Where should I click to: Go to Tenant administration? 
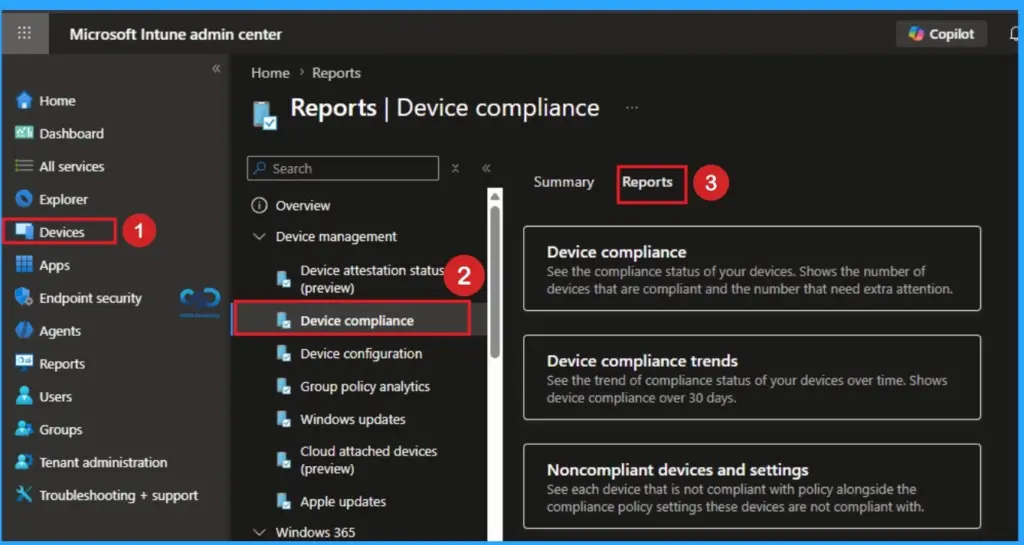click(103, 462)
